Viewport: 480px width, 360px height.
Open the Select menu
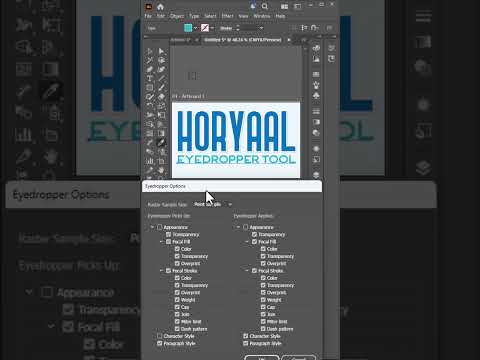210,16
